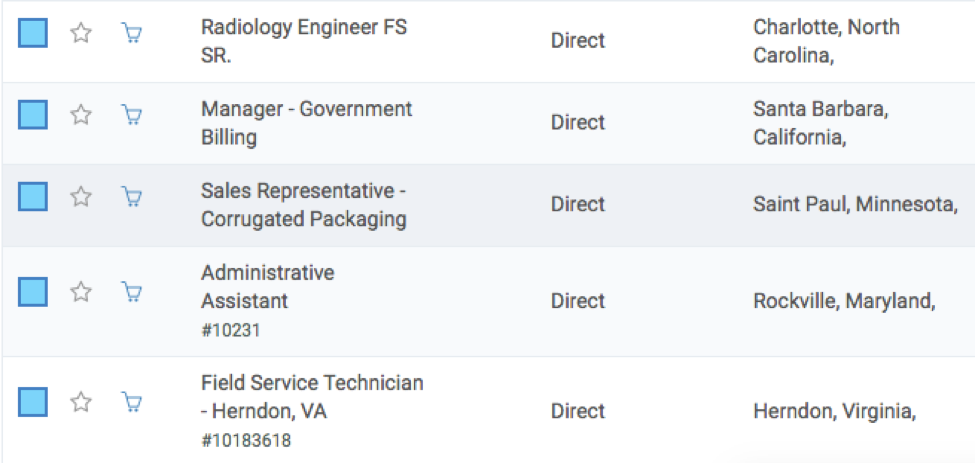The width and height of the screenshot is (975, 463).
Task: Add Manager - Government Billing to cart
Action: coord(131,115)
